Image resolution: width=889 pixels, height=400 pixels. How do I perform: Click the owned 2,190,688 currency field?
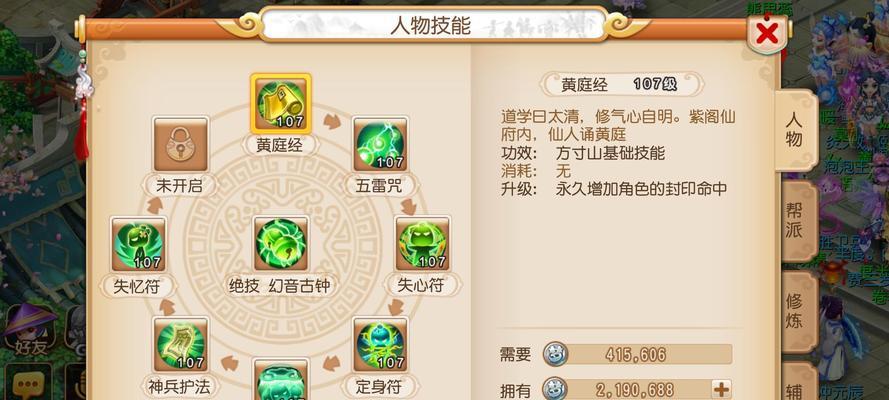626,389
